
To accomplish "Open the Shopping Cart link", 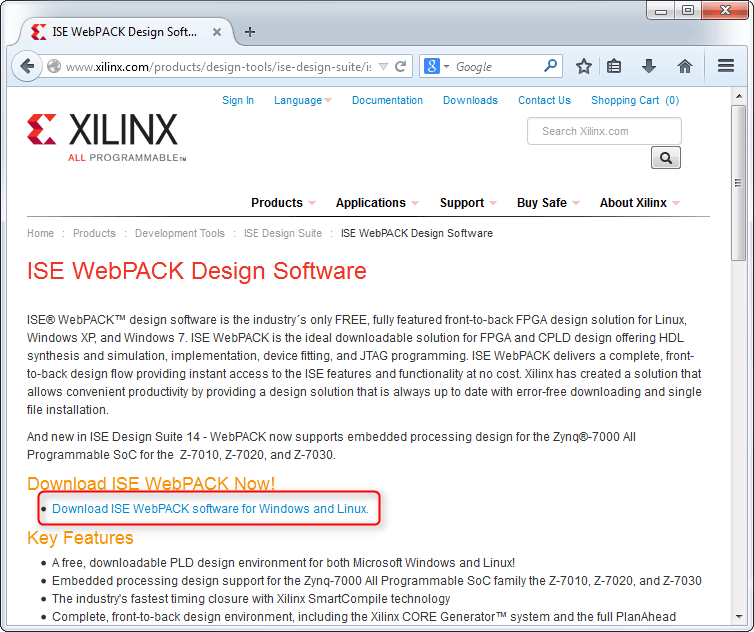I will 634,100.
